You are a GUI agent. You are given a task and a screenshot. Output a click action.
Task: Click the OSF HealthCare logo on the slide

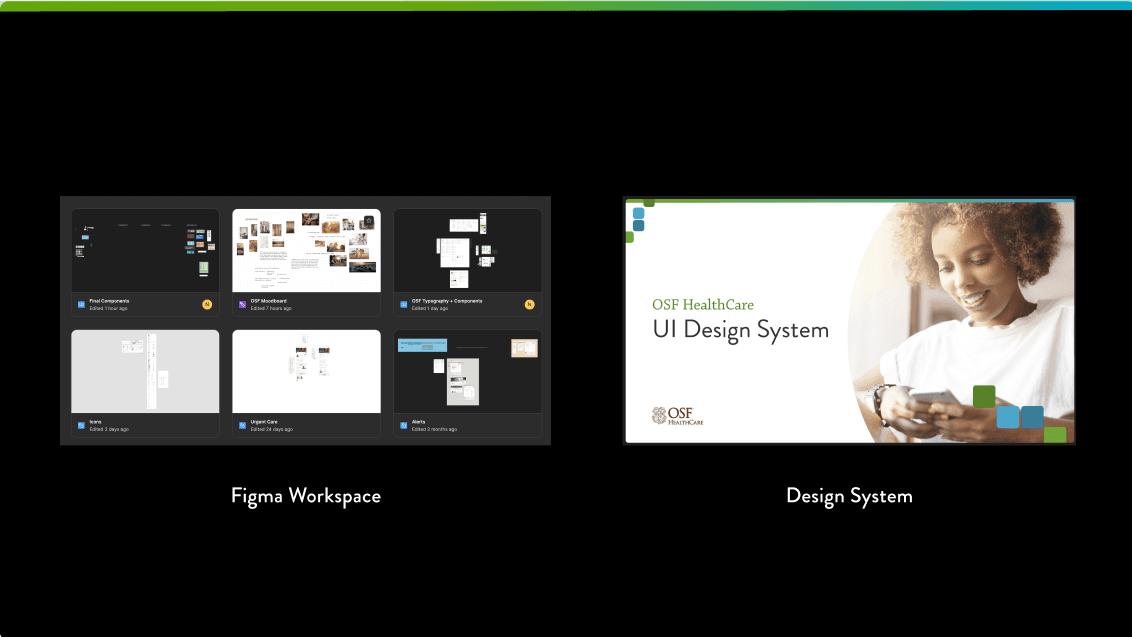pos(677,416)
